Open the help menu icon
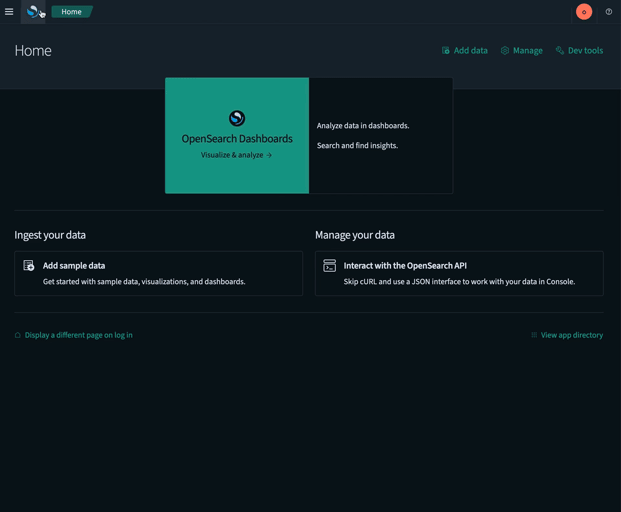The width and height of the screenshot is (621, 512). (609, 12)
